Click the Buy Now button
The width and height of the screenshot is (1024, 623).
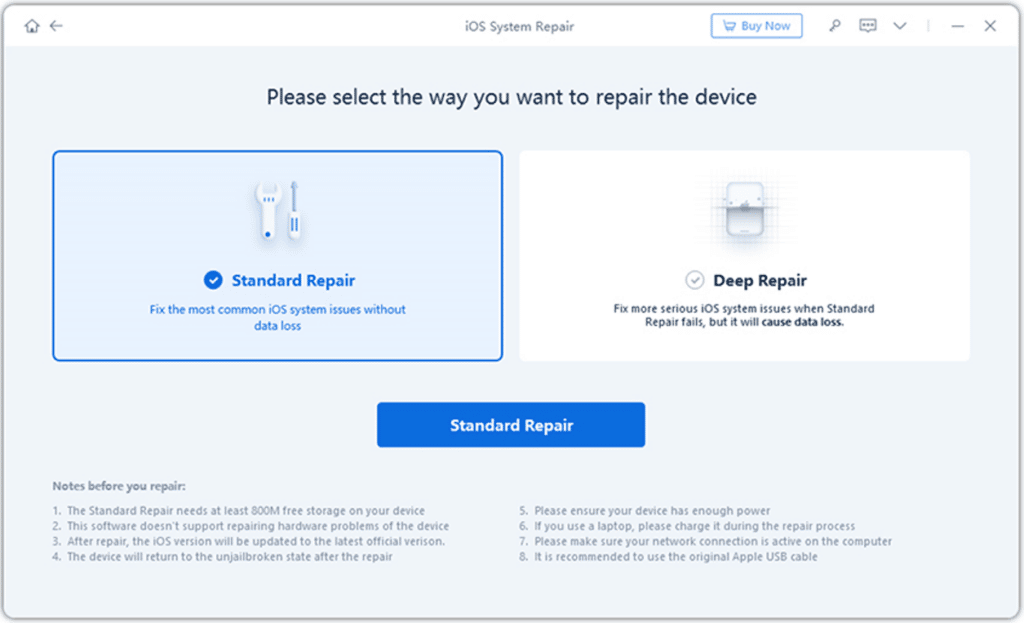757,25
